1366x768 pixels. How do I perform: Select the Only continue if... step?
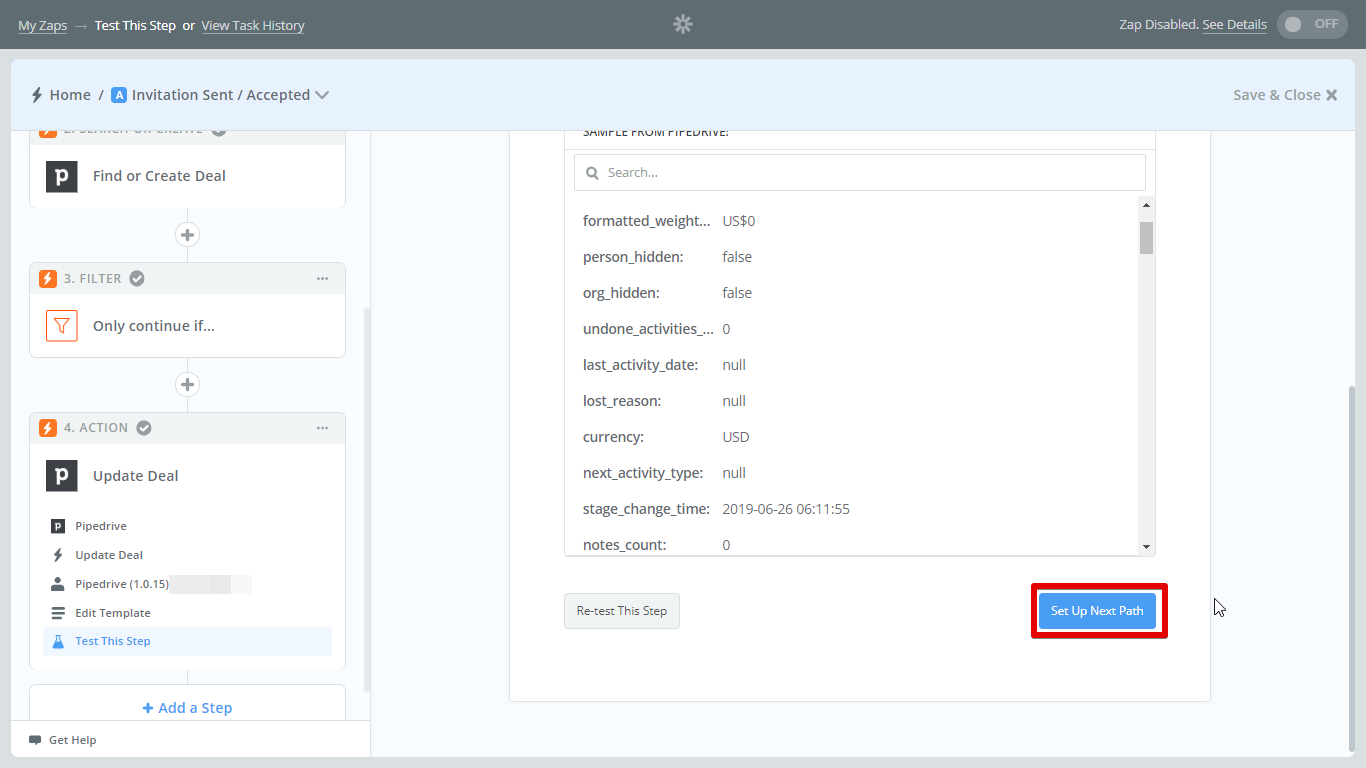click(187, 326)
